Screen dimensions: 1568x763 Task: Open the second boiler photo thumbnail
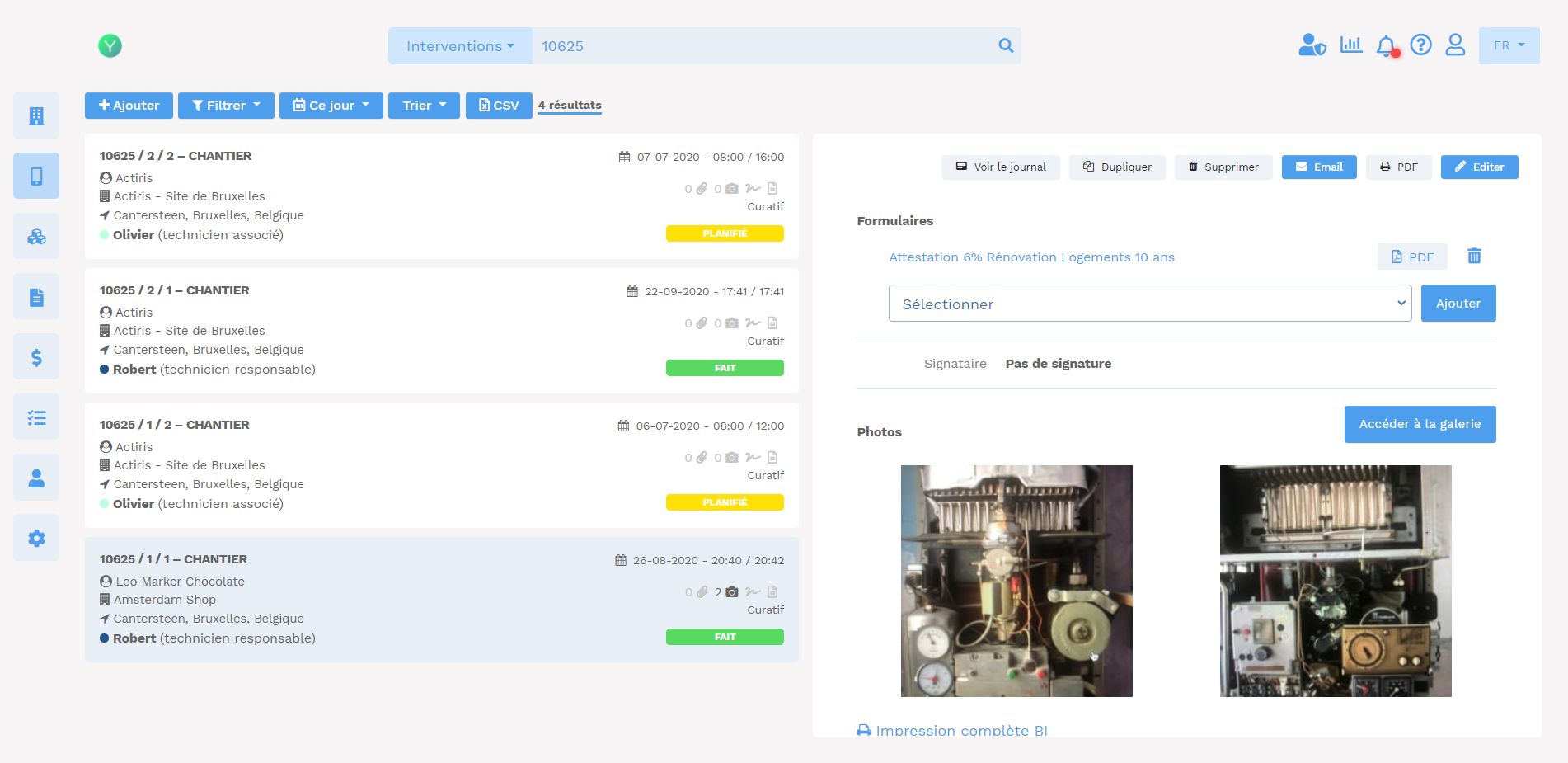[x=1336, y=581]
